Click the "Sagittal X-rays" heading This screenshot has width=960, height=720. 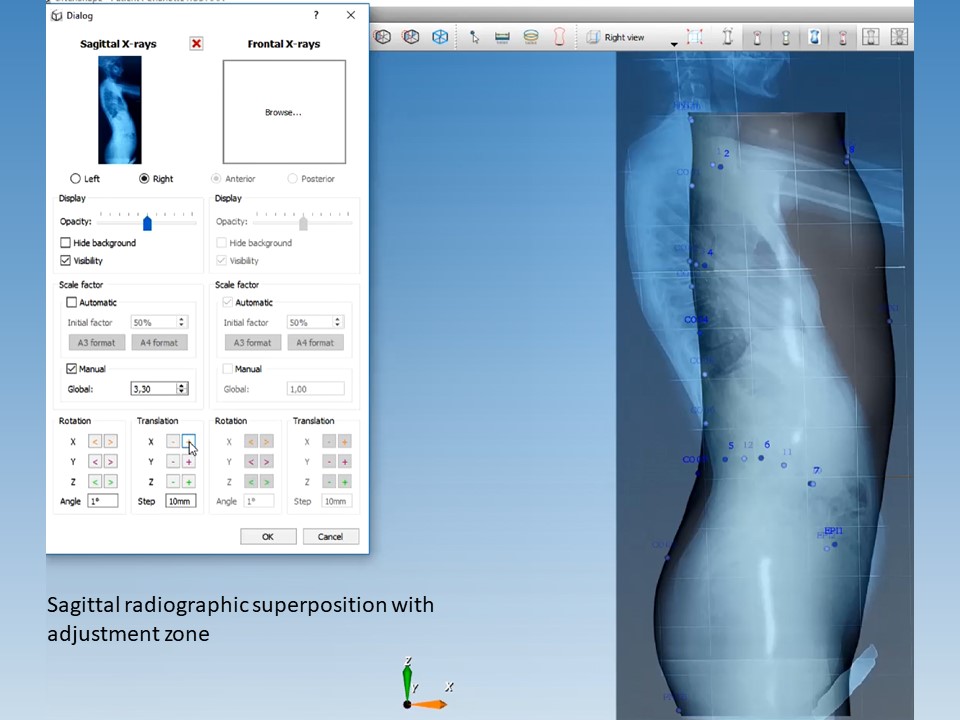click(x=118, y=44)
